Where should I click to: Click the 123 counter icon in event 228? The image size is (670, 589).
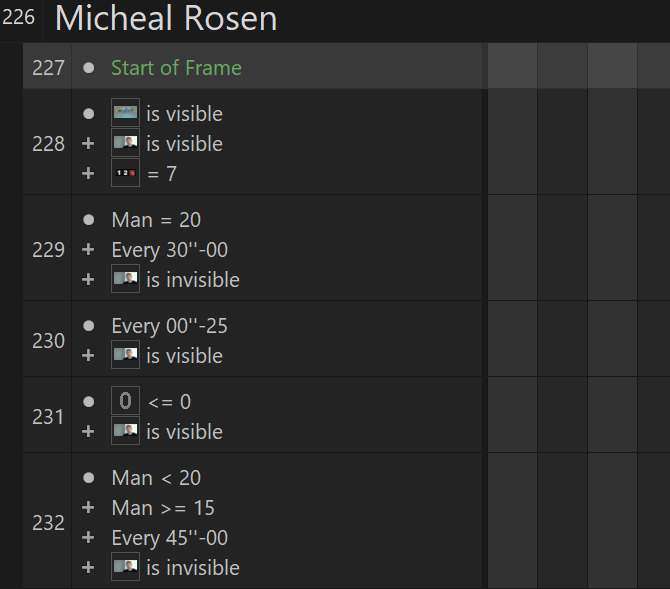tap(125, 173)
